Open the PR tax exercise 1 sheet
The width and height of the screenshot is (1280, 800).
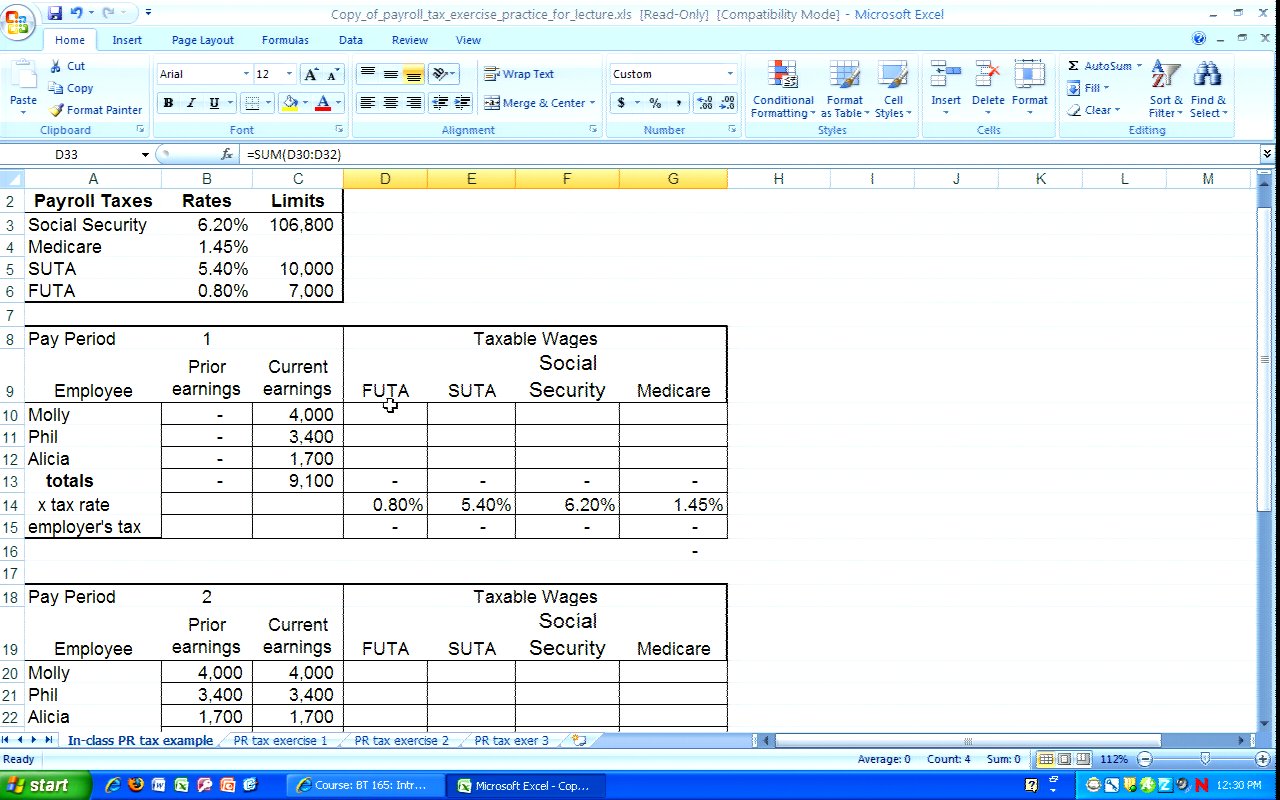[280, 741]
